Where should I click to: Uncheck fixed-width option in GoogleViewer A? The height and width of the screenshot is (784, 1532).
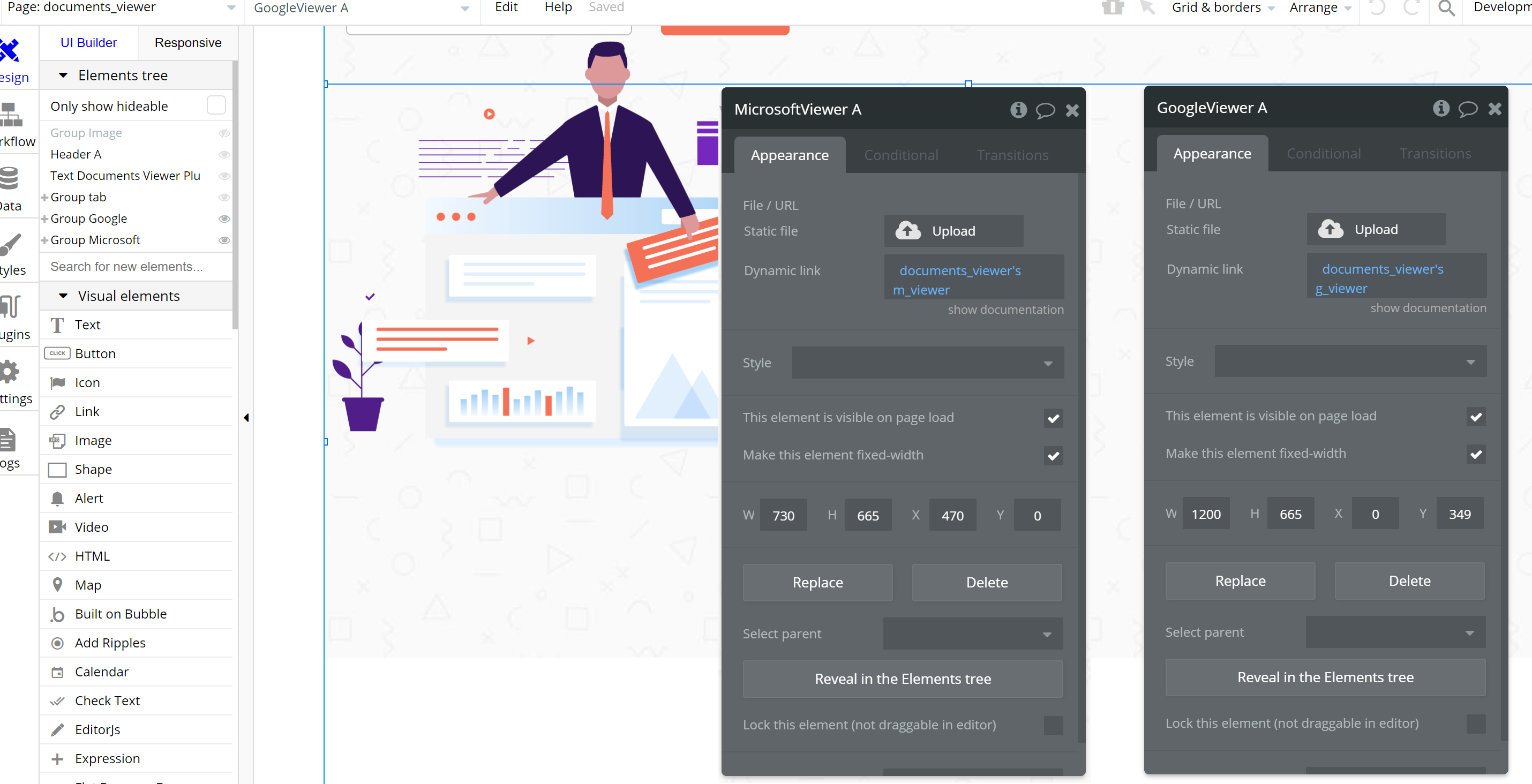tap(1476, 454)
